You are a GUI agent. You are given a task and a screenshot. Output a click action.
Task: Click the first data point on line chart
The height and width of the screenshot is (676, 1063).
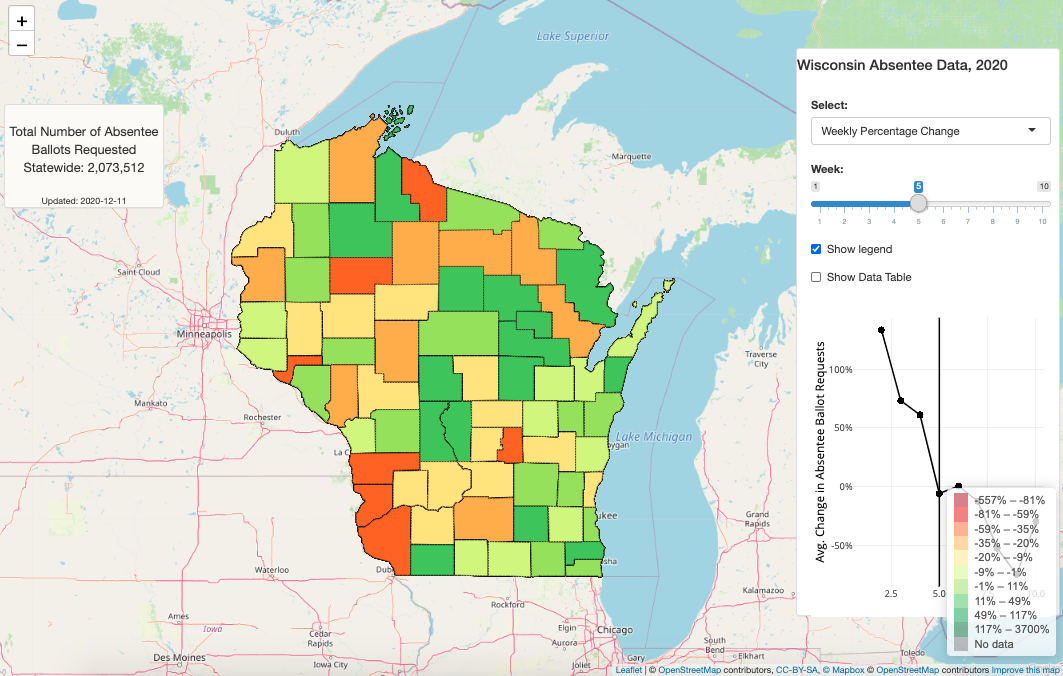pyautogui.click(x=881, y=330)
